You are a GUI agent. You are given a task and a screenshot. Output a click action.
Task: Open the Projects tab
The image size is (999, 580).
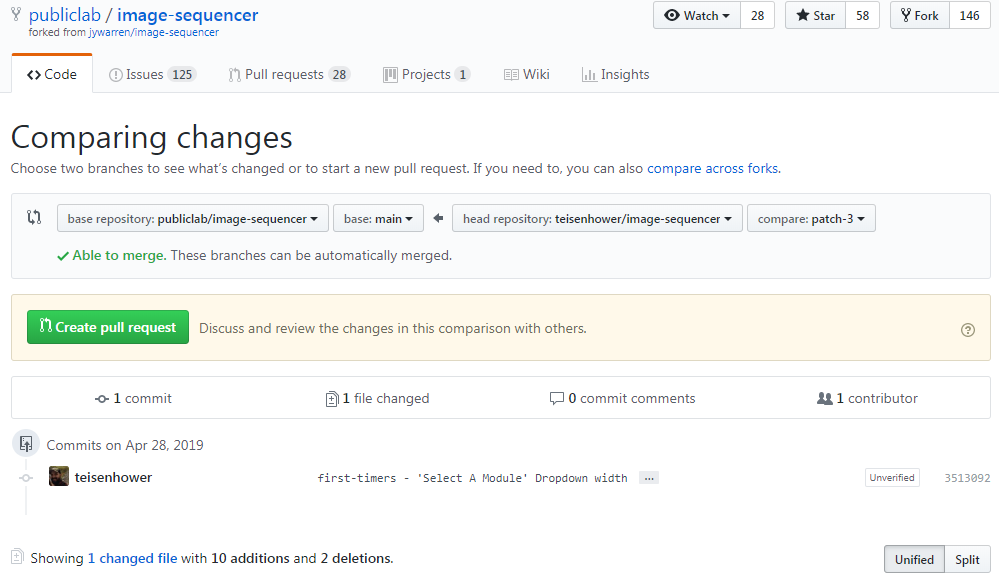point(426,75)
